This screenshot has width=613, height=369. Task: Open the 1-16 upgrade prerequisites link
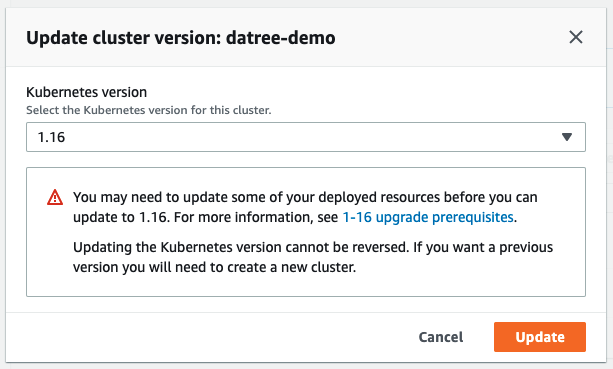coord(428,217)
